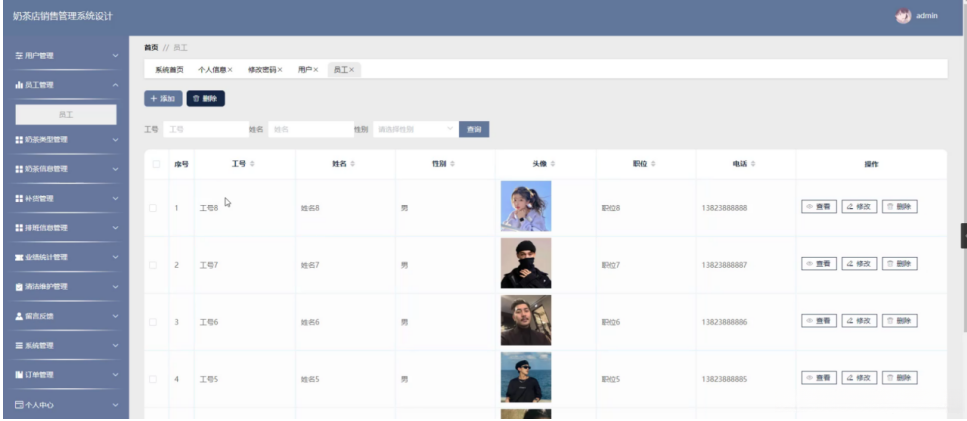The image size is (967, 421).
Task: Open the 系统首页 tab
Action: 169,70
